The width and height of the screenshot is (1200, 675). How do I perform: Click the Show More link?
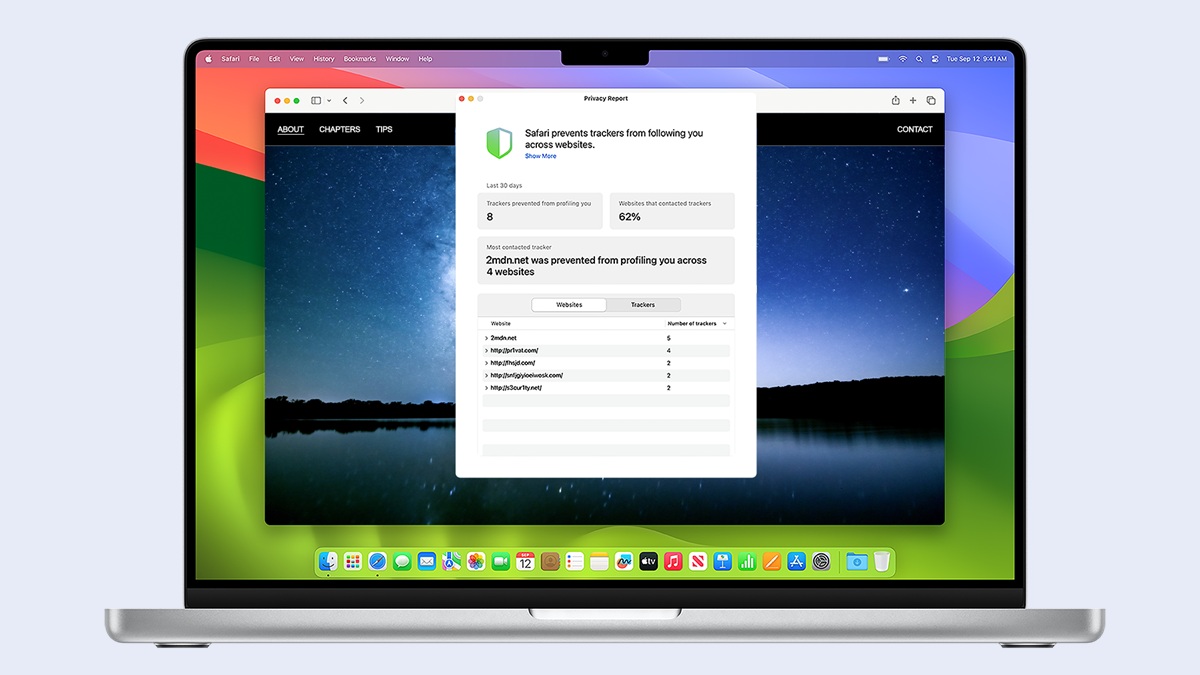tap(540, 156)
